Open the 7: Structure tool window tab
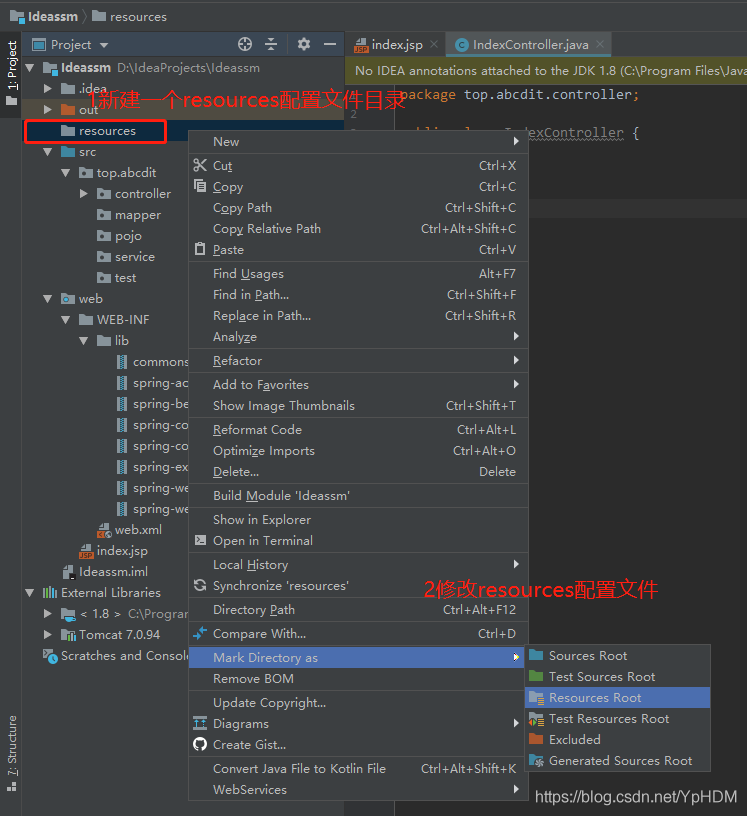The width and height of the screenshot is (747, 816). coord(11,753)
